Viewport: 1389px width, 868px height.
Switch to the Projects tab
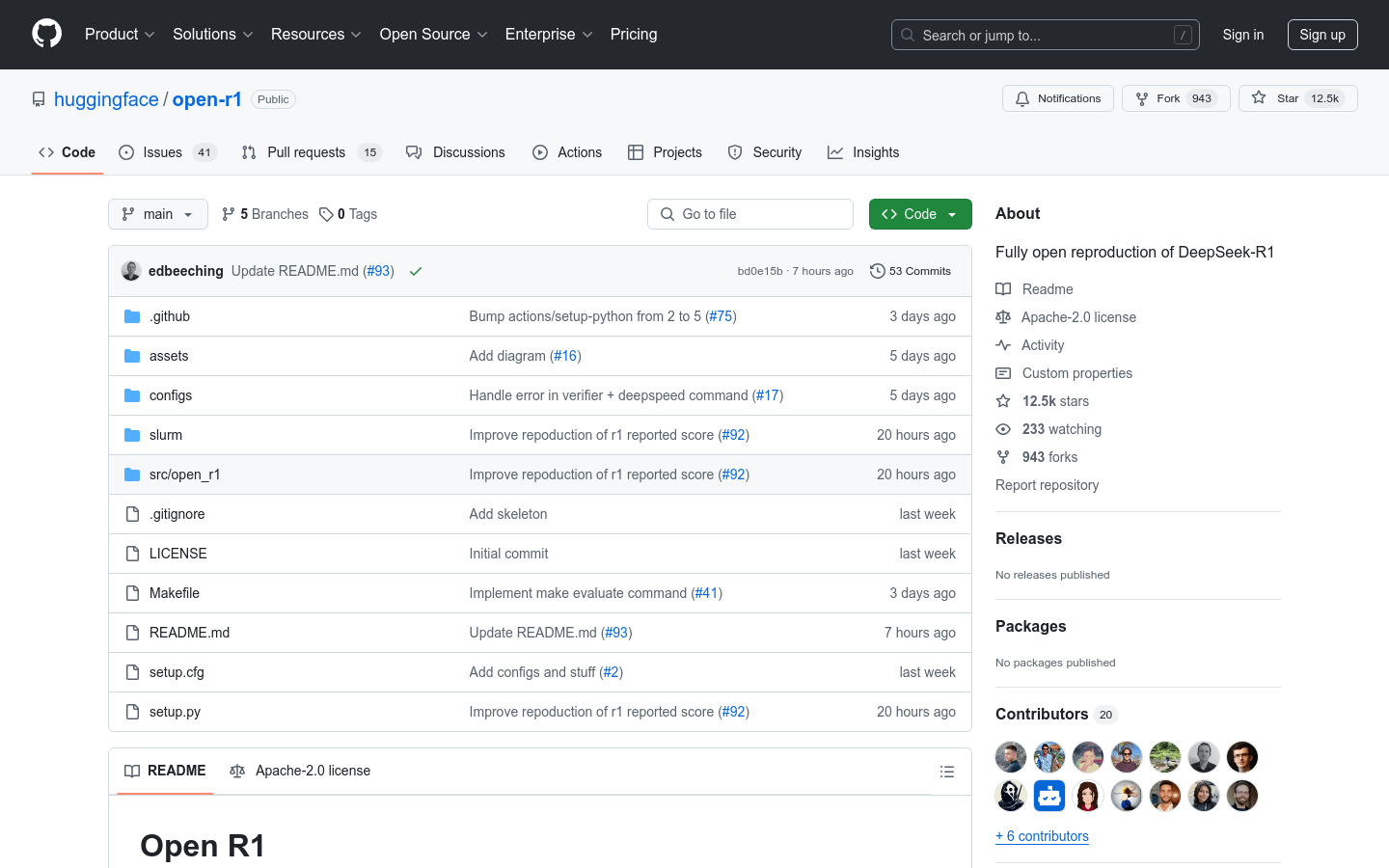coord(665,152)
